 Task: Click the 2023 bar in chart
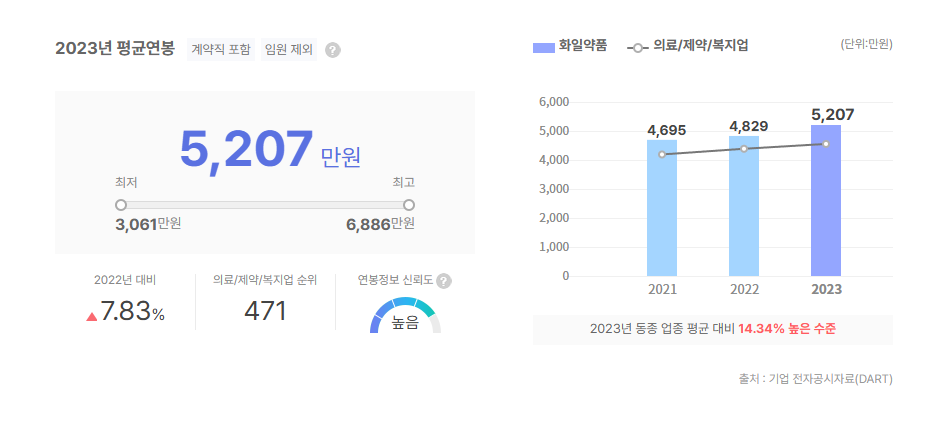pyautogui.click(x=826, y=200)
